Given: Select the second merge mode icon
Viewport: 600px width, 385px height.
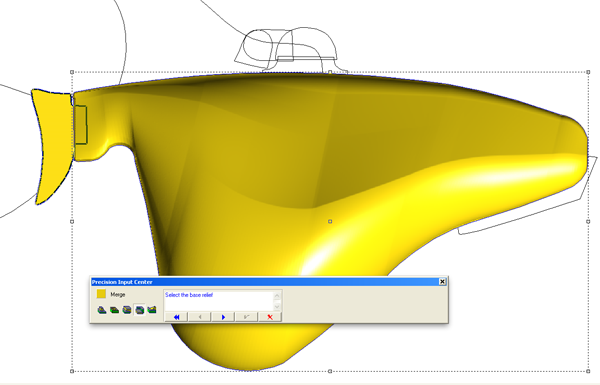Looking at the screenshot, I should pos(114,310).
